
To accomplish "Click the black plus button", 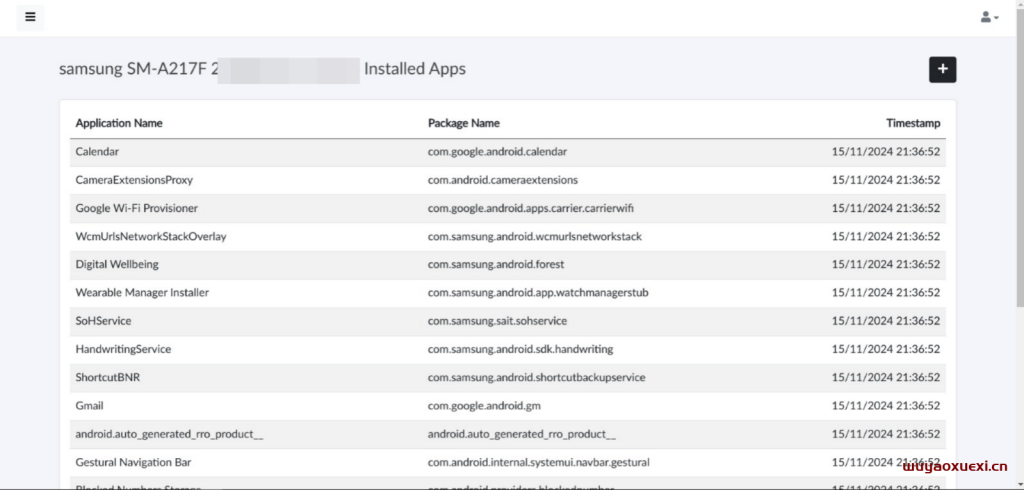I will (x=942, y=69).
